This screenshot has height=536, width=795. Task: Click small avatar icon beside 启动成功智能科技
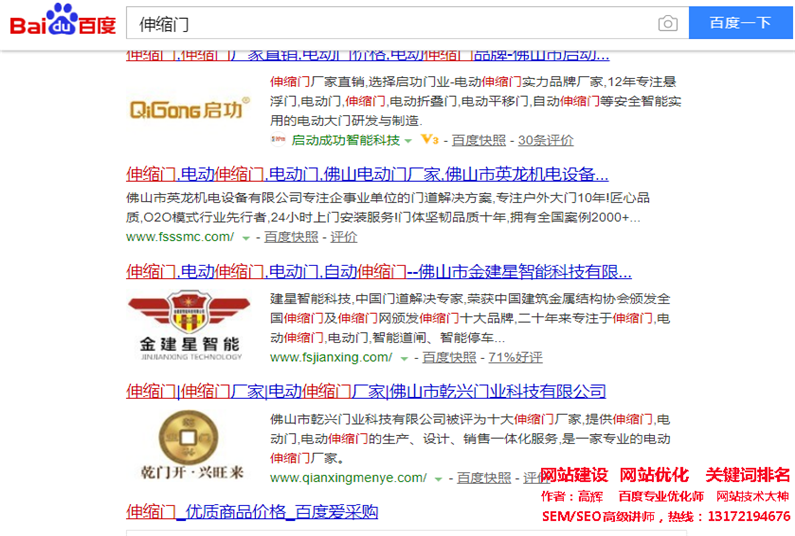[278, 139]
